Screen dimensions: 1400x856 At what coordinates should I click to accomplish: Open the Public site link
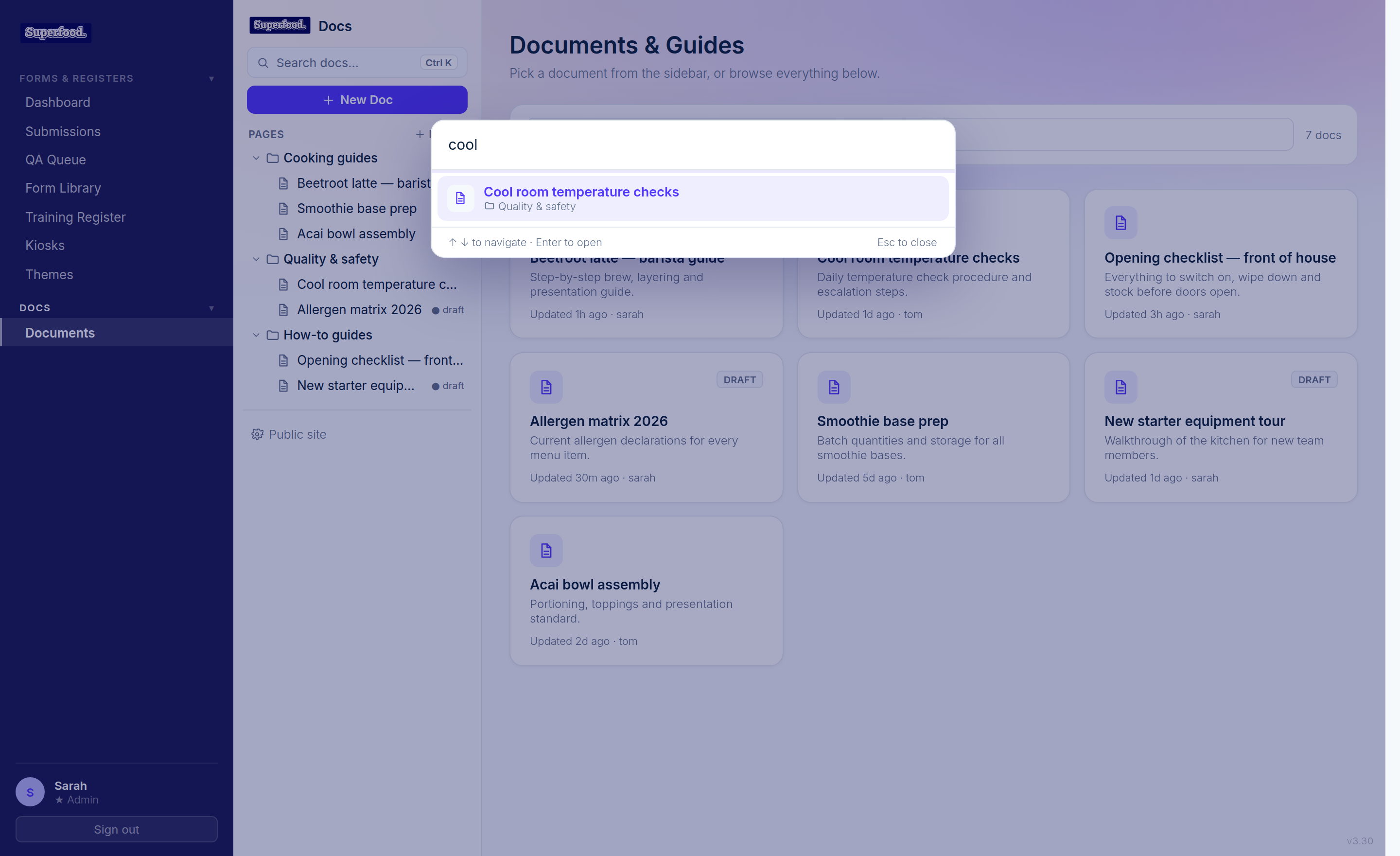coord(289,434)
